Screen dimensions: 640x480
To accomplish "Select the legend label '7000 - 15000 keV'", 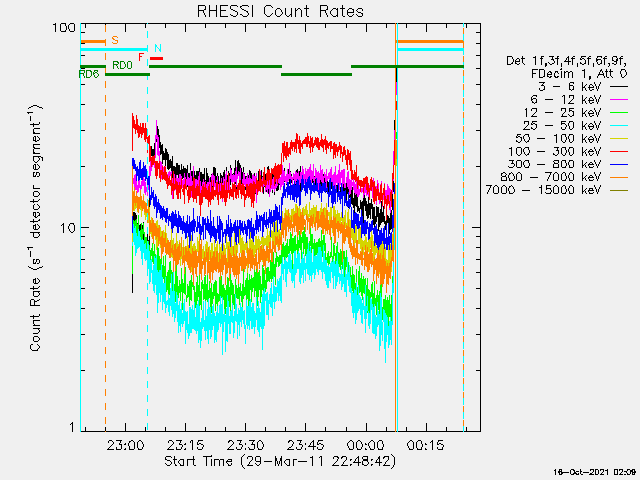I will [543, 190].
